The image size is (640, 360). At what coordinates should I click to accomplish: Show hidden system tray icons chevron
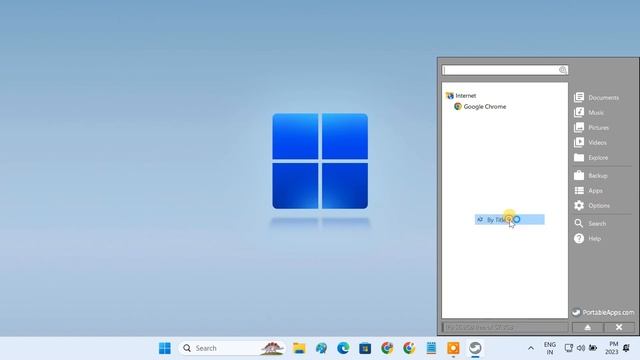(x=531, y=348)
